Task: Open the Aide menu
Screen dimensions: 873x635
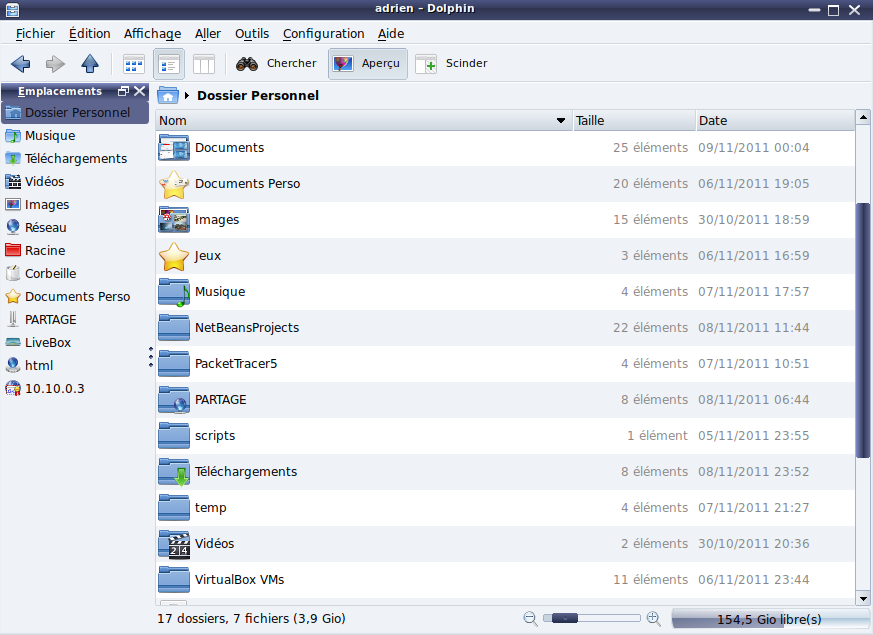Action: tap(391, 34)
